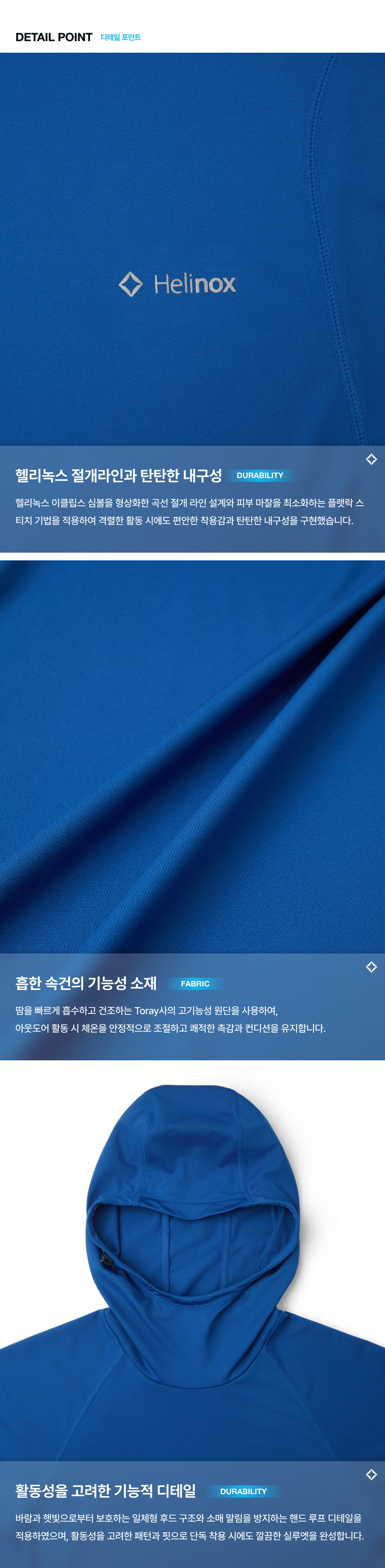Select the DURABILITY badge next to 활동성을 고려한 heading
The width and height of the screenshot is (385, 1568).
point(243,1491)
